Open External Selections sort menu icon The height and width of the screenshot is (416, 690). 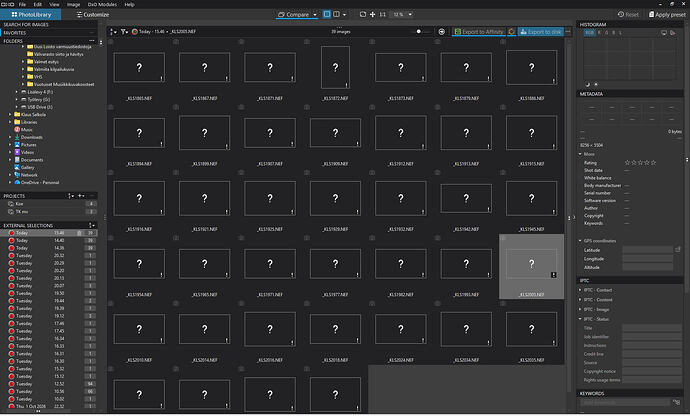tap(92, 225)
